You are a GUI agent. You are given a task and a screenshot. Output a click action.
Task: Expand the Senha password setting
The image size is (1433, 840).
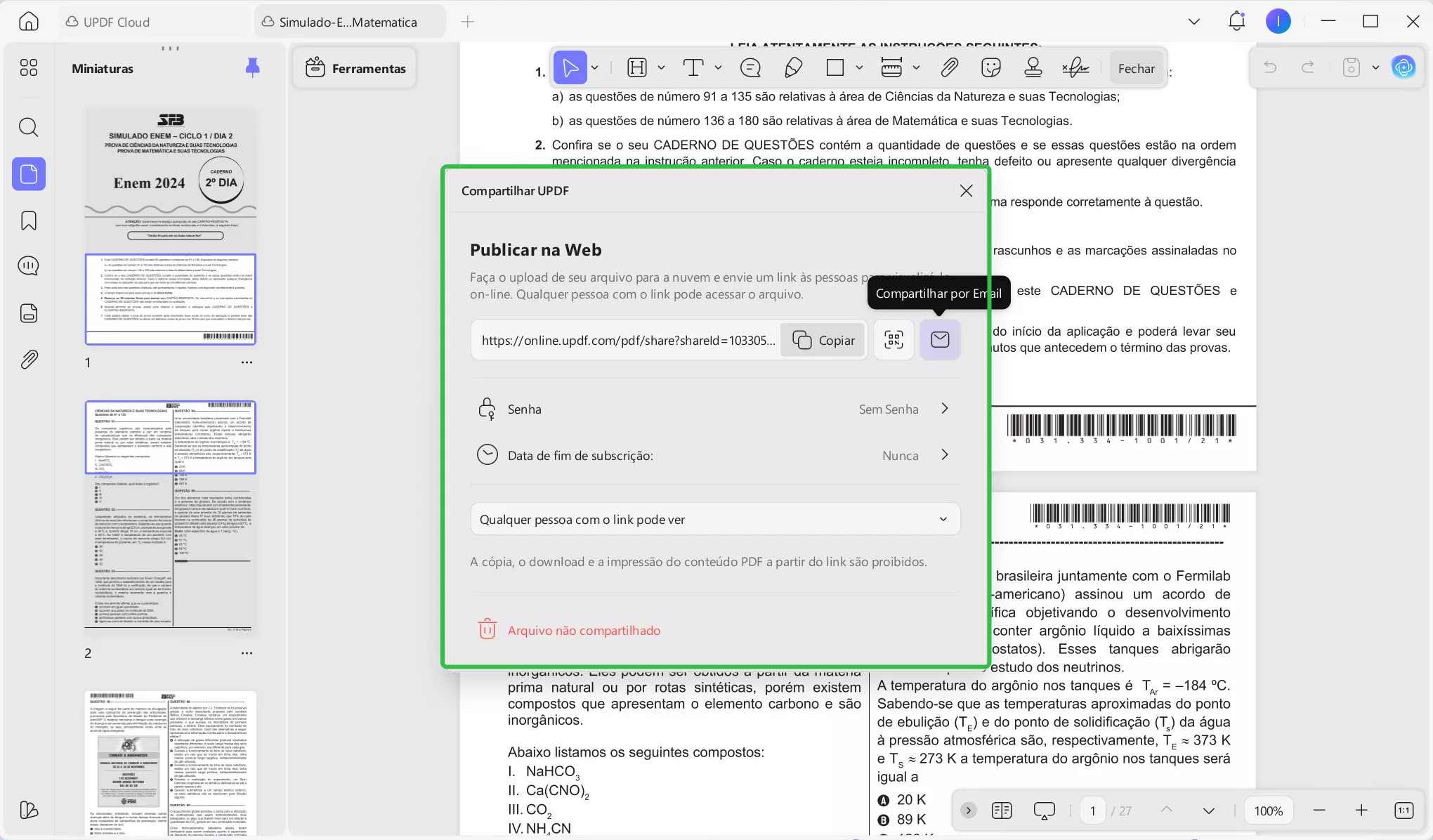click(715, 409)
